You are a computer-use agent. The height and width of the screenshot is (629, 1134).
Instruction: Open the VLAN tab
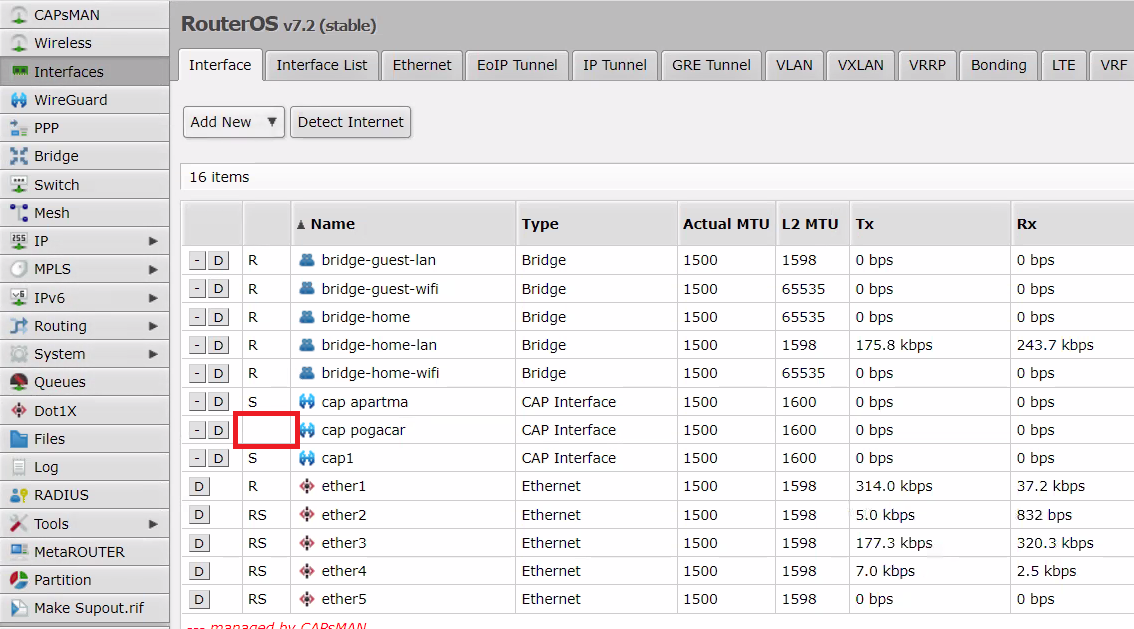794,65
